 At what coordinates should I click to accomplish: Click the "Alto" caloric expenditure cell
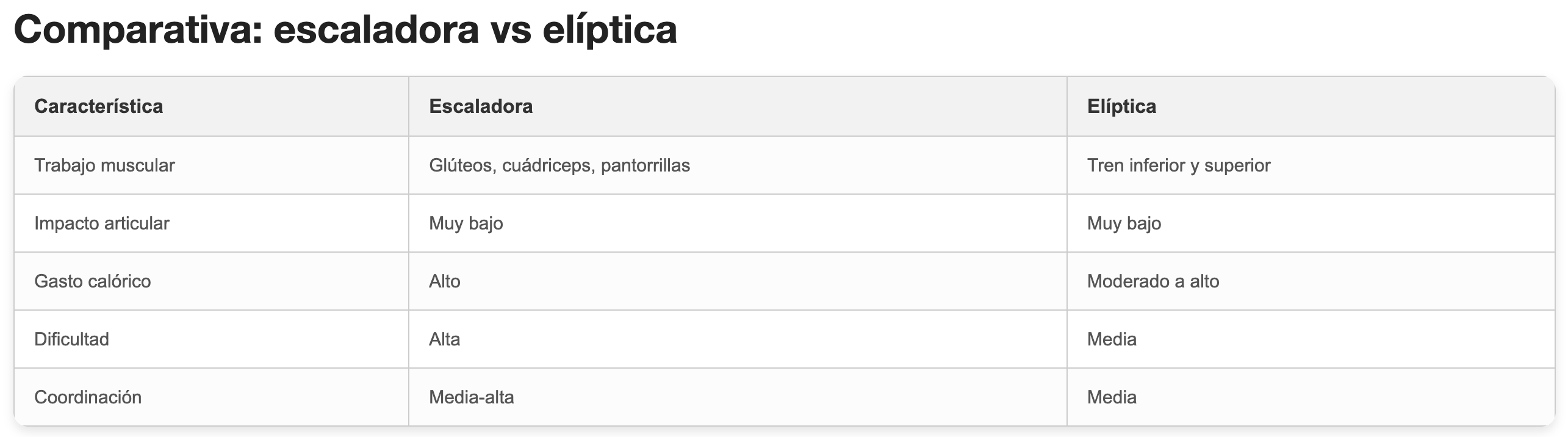[x=444, y=281]
